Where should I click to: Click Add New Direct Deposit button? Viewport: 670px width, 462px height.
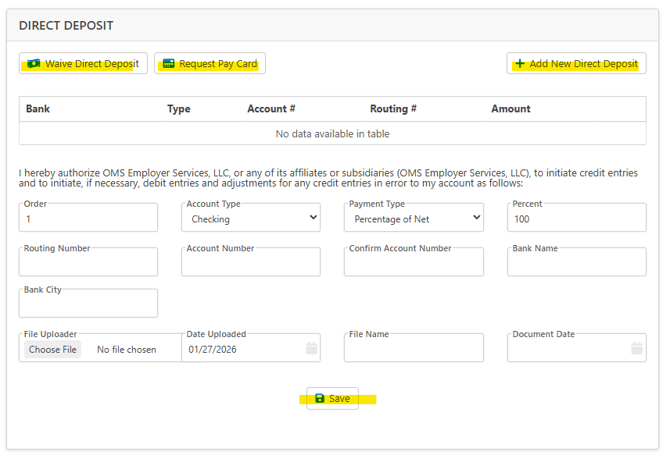(576, 64)
